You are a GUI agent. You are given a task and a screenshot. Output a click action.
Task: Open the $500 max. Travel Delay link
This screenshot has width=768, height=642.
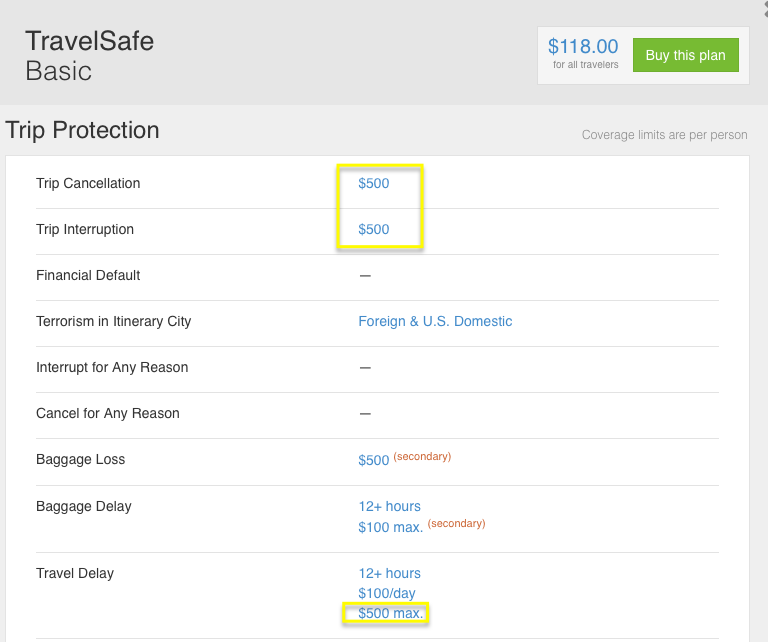point(390,613)
